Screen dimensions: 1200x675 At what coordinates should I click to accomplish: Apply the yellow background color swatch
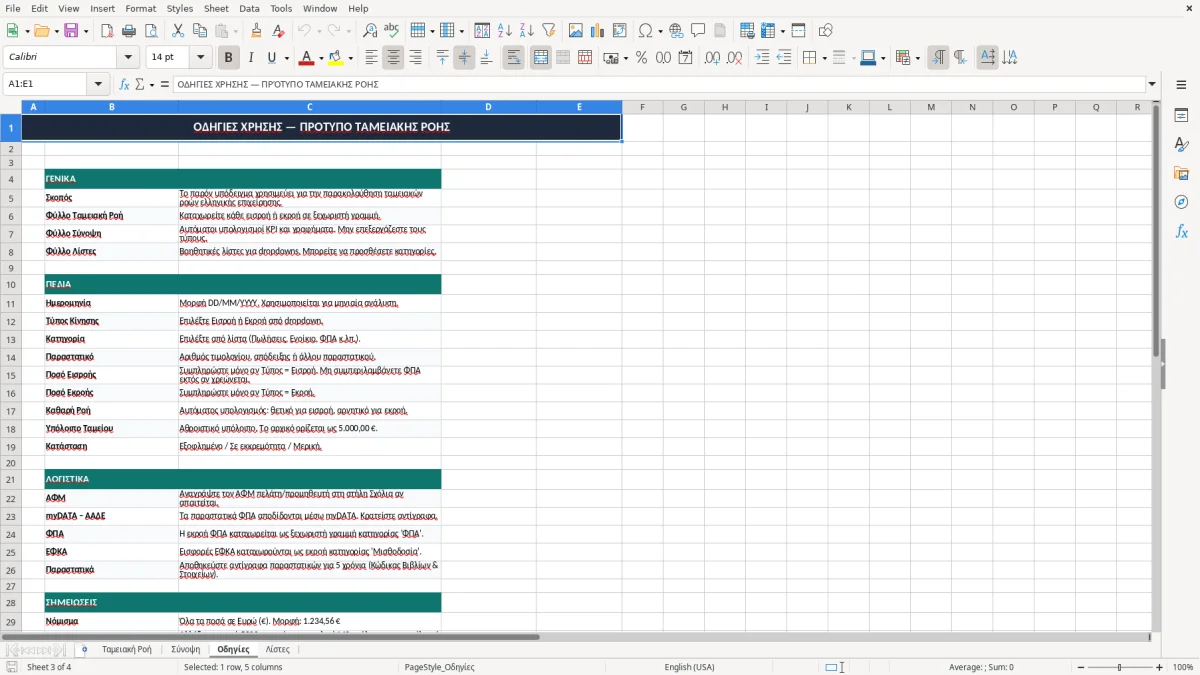point(337,58)
